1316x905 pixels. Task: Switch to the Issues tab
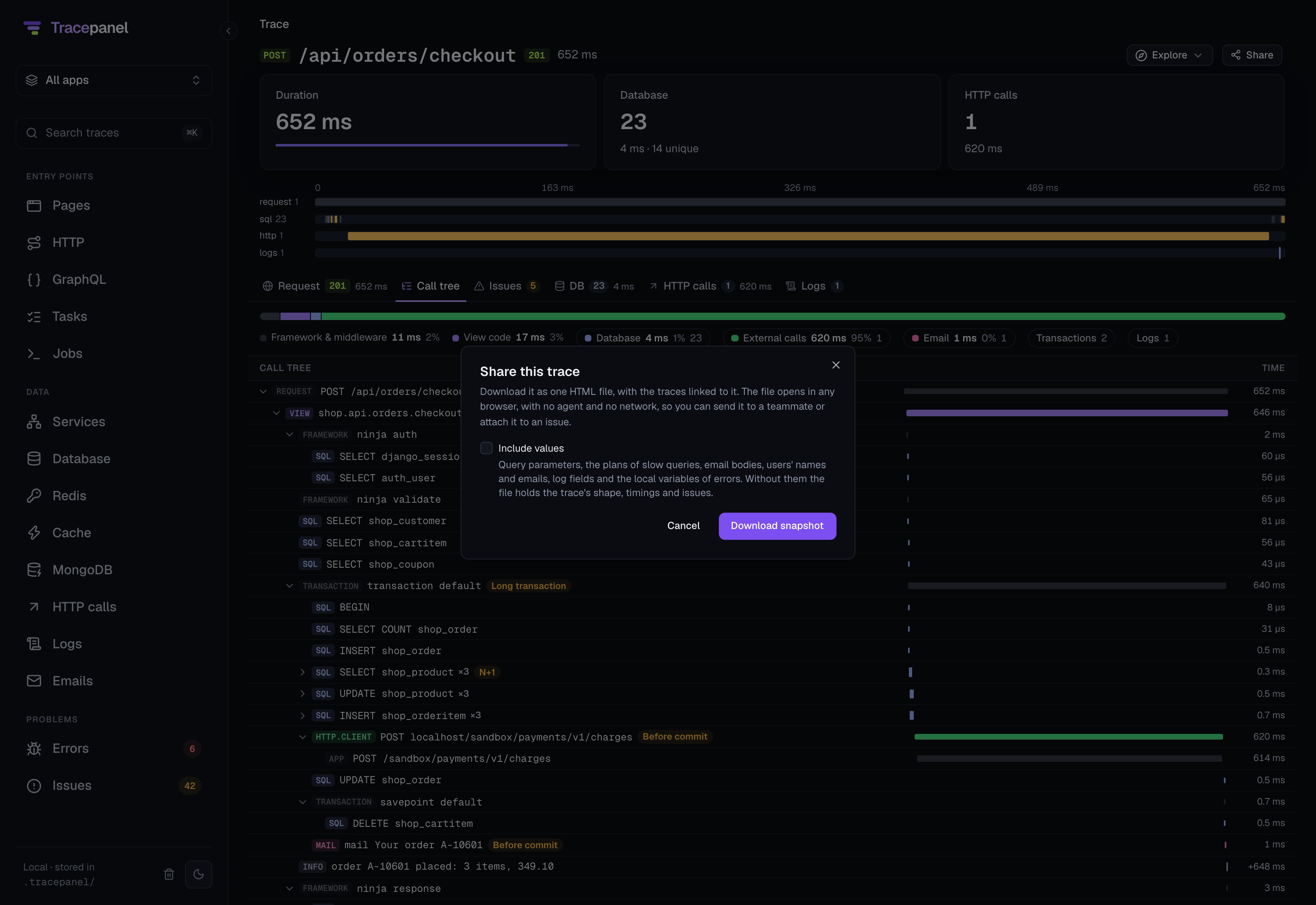[x=507, y=286]
